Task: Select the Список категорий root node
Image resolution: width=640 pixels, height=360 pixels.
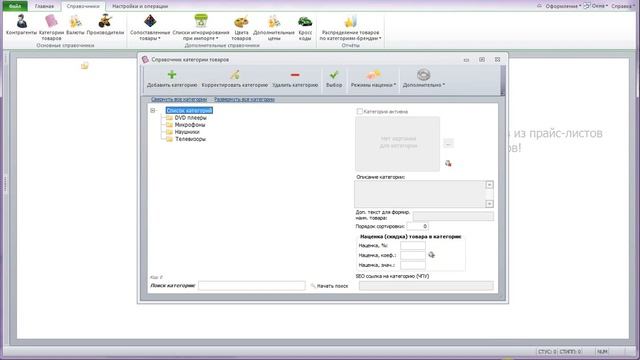Action: (189, 110)
